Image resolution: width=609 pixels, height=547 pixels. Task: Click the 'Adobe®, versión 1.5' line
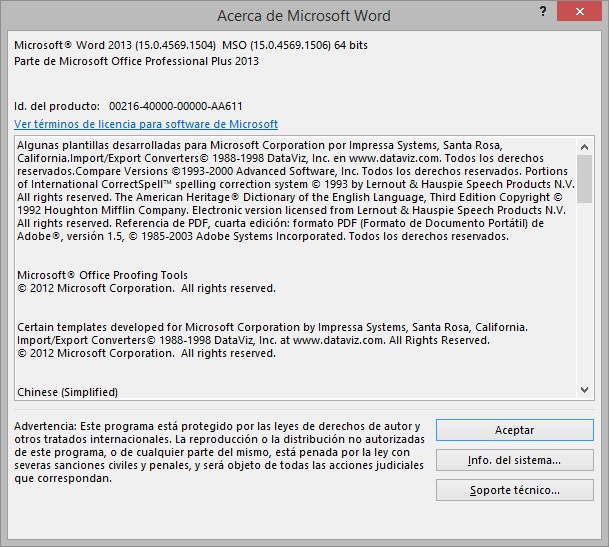coord(263,236)
